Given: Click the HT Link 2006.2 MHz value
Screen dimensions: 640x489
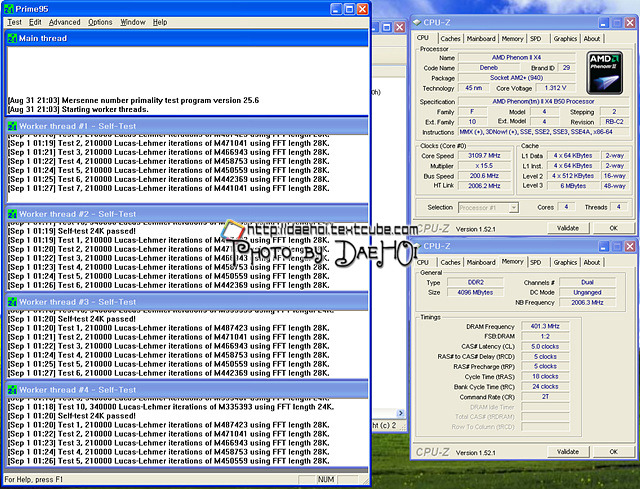Looking at the screenshot, I should 484,186.
